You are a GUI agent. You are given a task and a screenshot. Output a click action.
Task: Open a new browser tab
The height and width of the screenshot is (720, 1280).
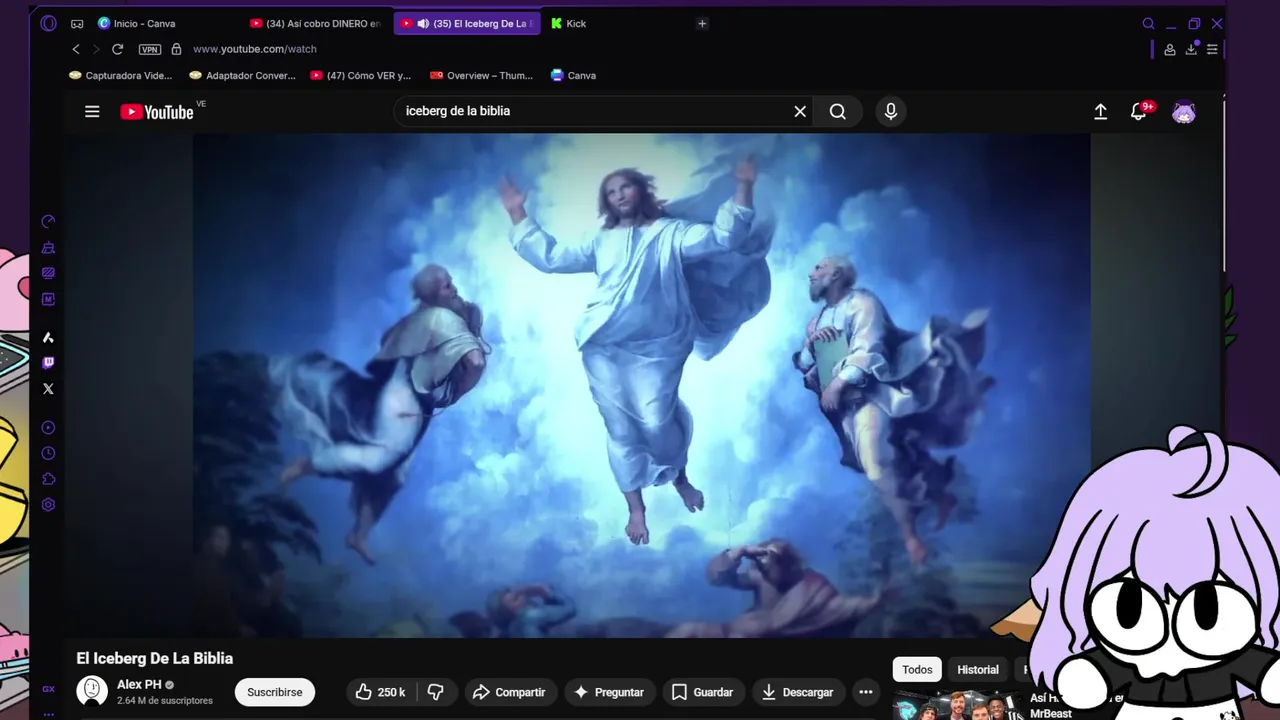pyautogui.click(x=702, y=23)
